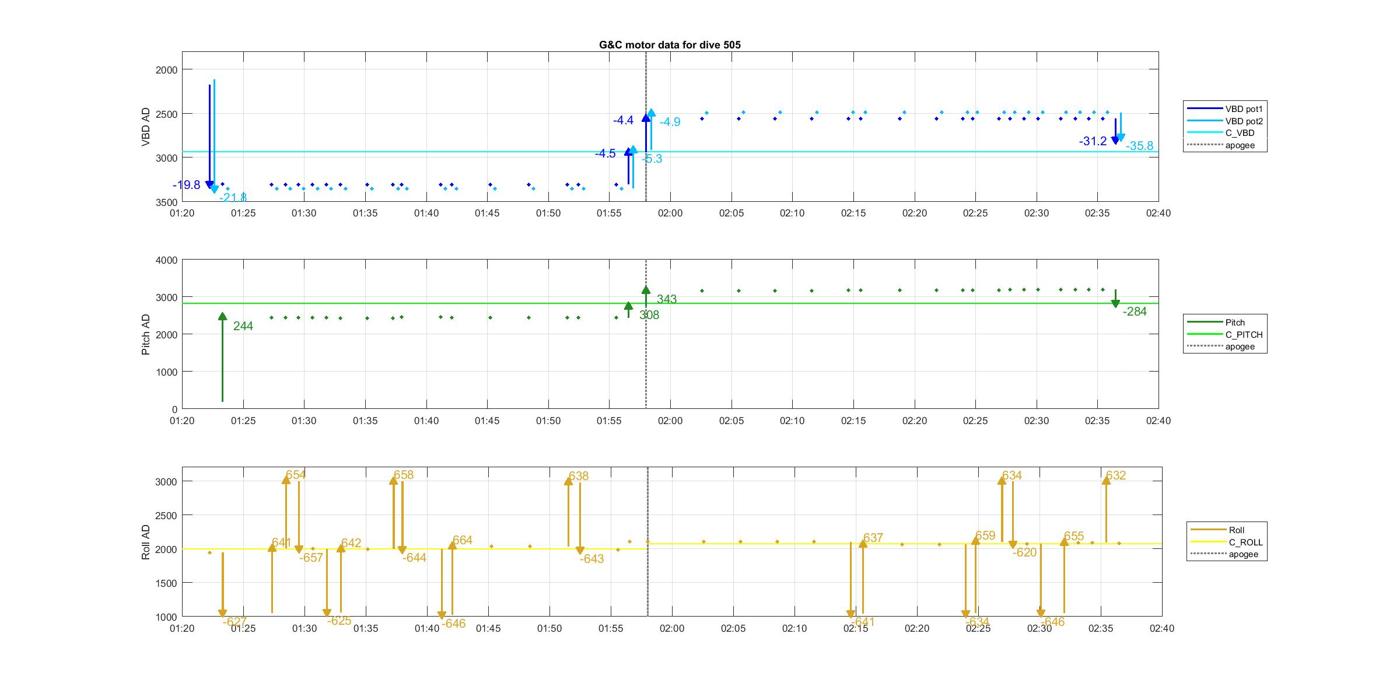This screenshot has height=693, width=1400.
Task: Click the '3500' tick on the VBD axis
Action: click(167, 202)
